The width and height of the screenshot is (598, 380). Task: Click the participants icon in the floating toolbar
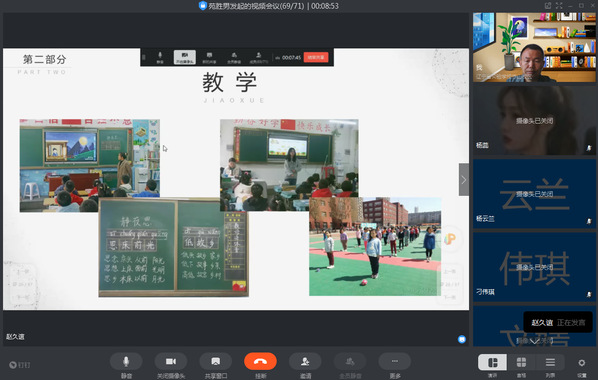coord(259,57)
